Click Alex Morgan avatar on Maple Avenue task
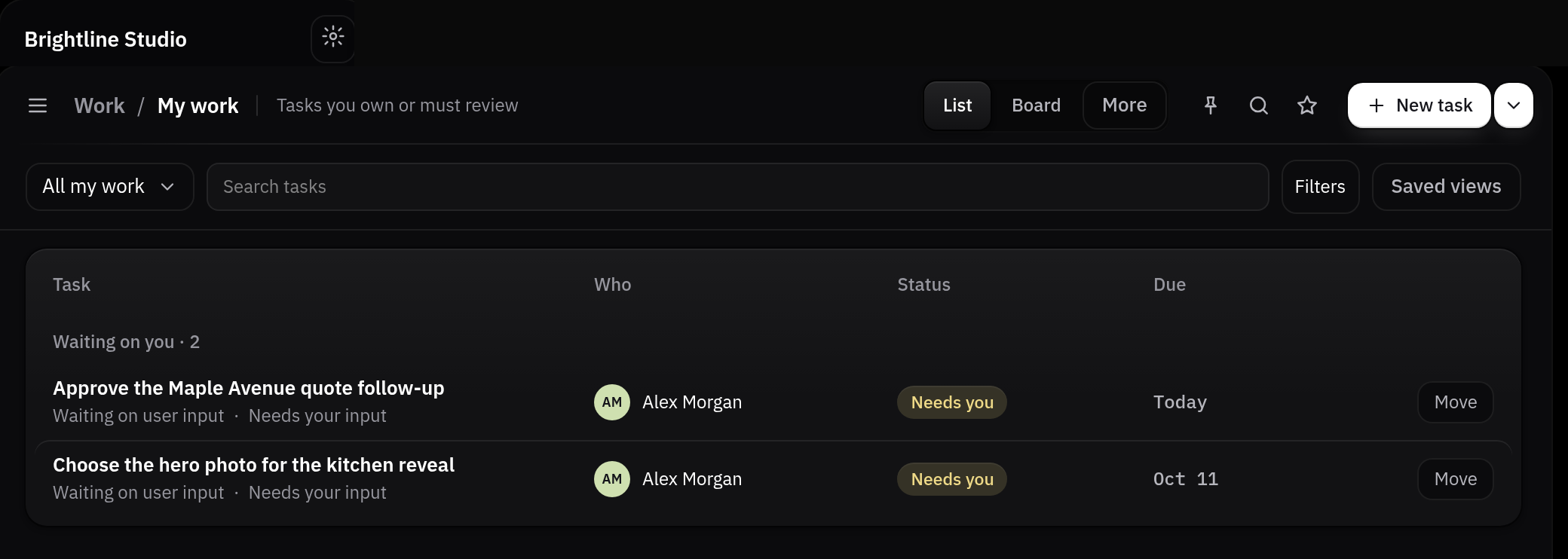The height and width of the screenshot is (559, 1568). [612, 402]
